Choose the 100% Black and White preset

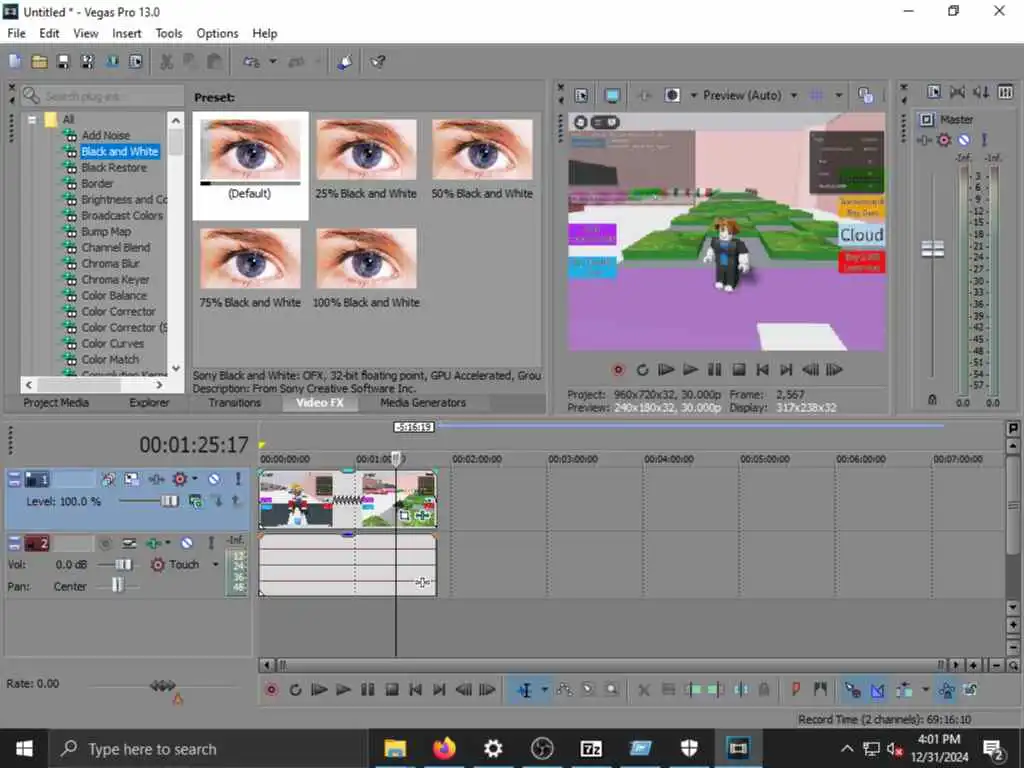pos(366,268)
